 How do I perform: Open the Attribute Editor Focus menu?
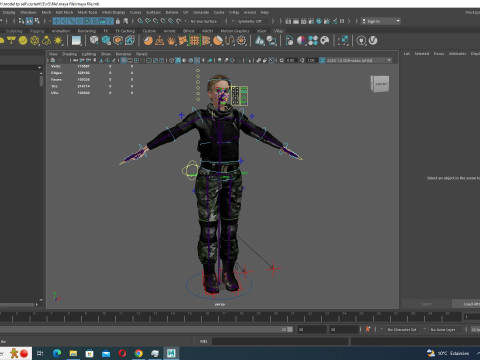coord(439,54)
